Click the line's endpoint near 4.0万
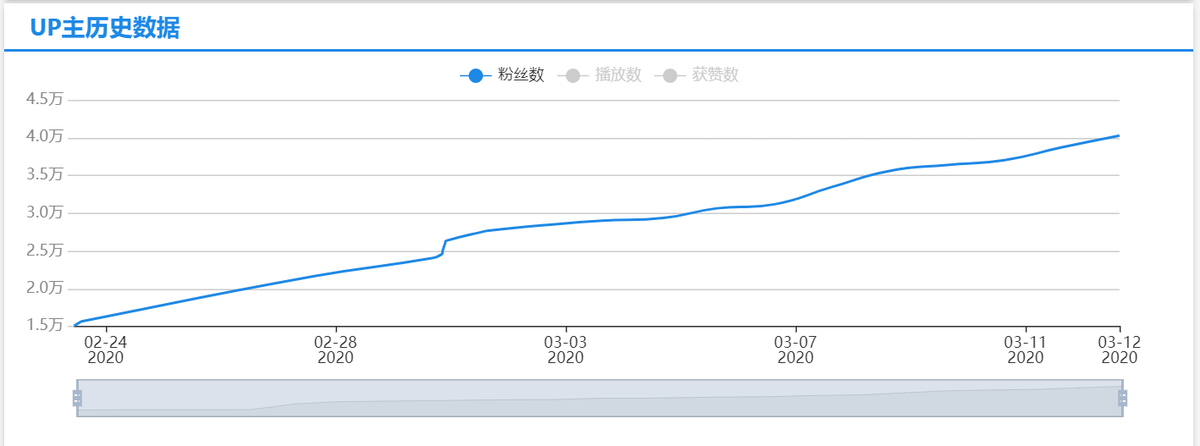This screenshot has height=446, width=1200. pos(1118,135)
